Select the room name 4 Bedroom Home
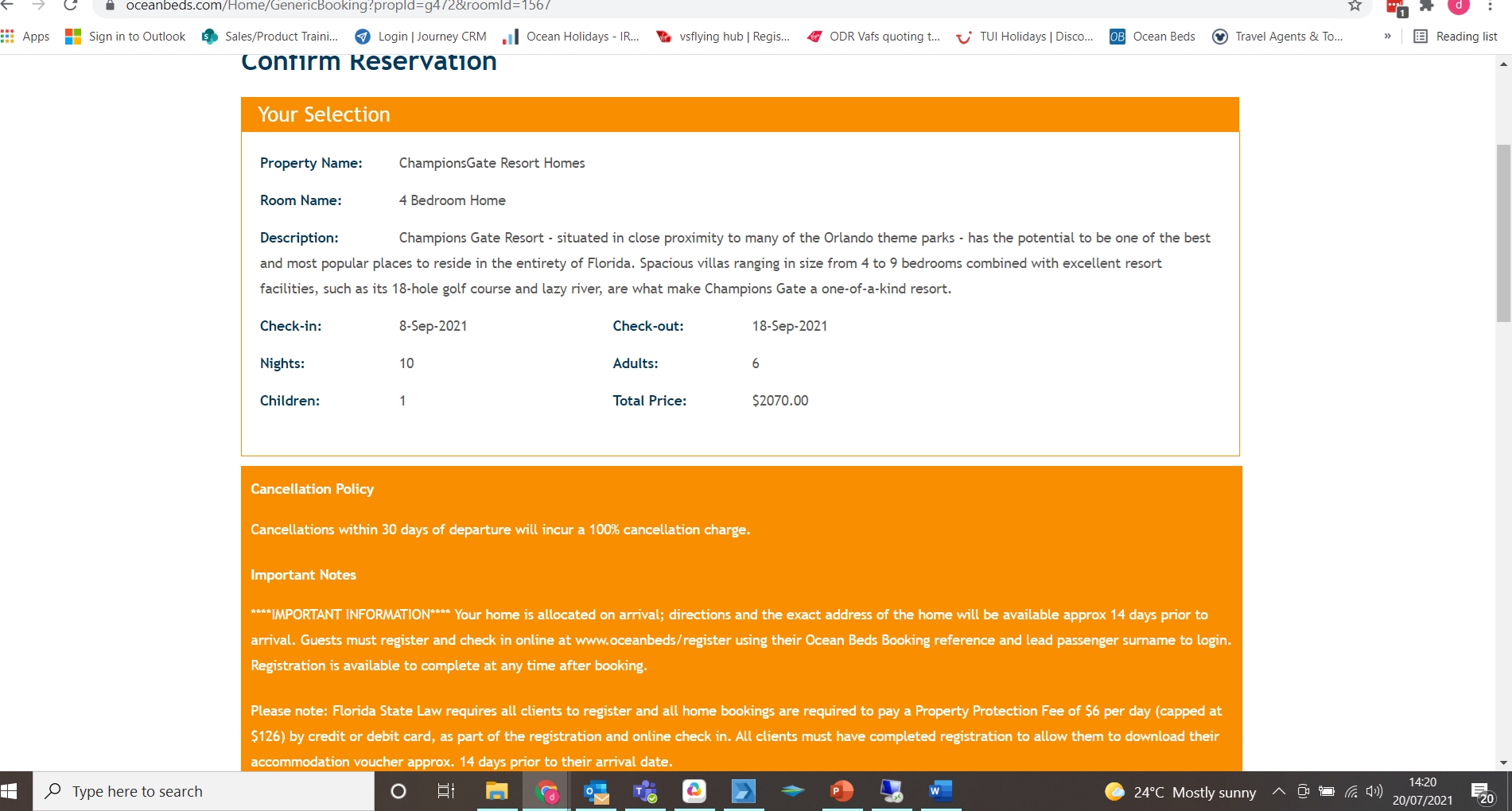 click(452, 200)
